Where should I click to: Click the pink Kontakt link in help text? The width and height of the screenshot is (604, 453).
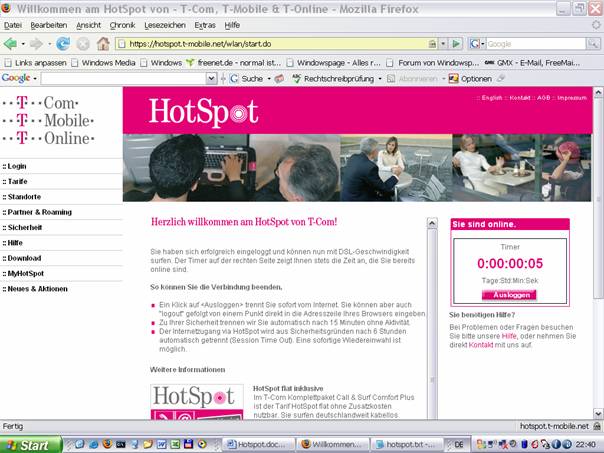click(481, 345)
